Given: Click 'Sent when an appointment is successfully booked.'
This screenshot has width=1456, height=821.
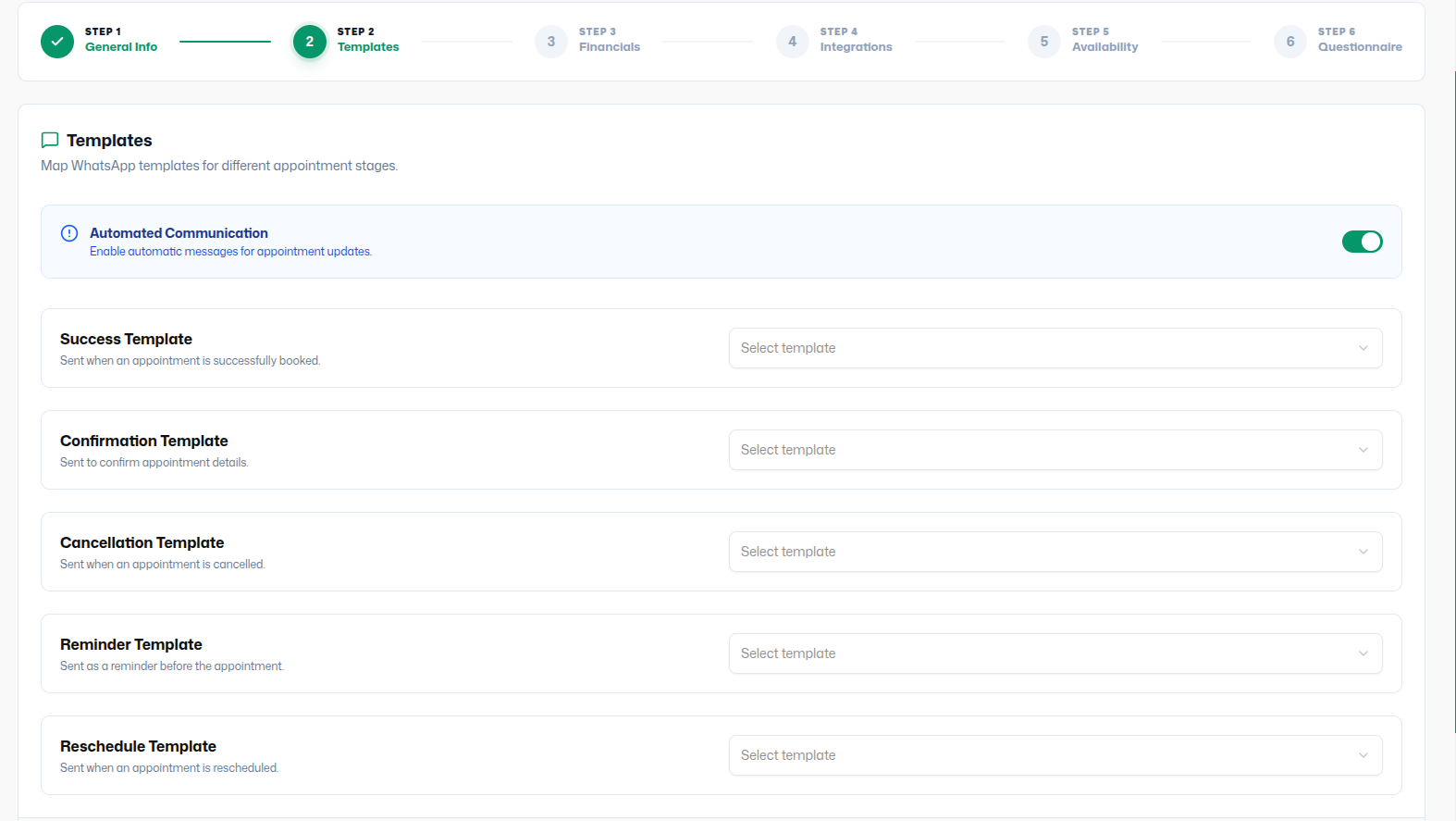Looking at the screenshot, I should coord(190,361).
